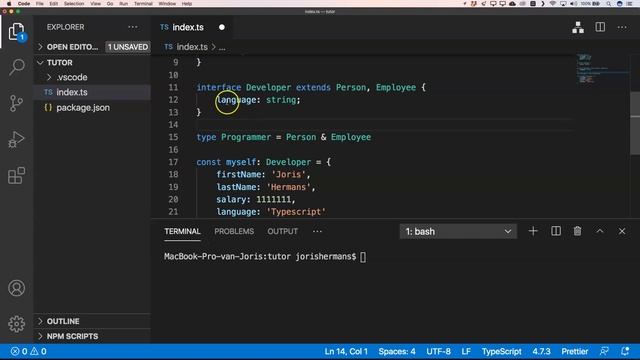Image resolution: width=640 pixels, height=360 pixels.
Task: Open the Source Control view
Action: tap(16, 103)
